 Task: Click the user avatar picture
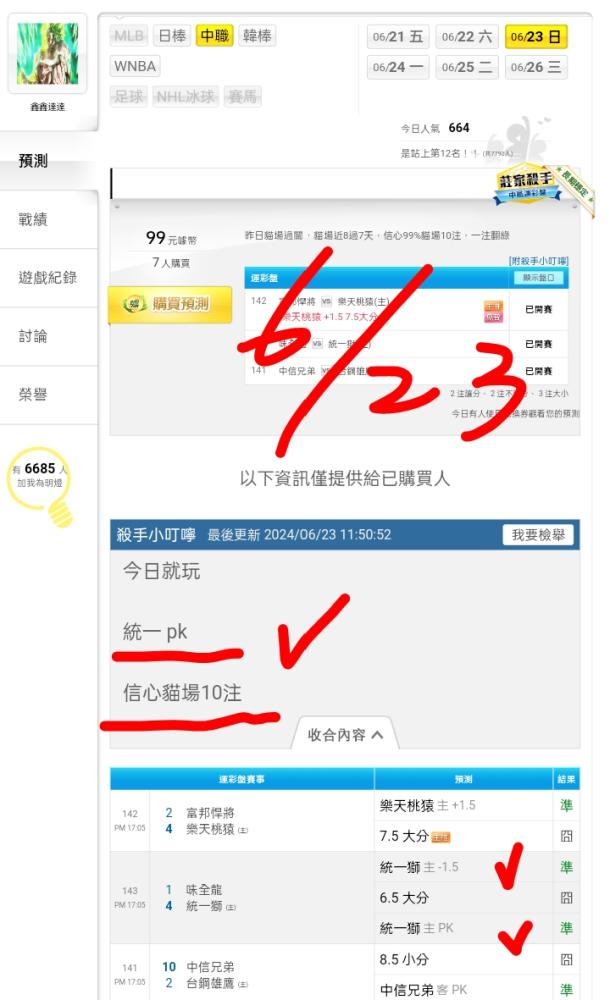[x=47, y=54]
